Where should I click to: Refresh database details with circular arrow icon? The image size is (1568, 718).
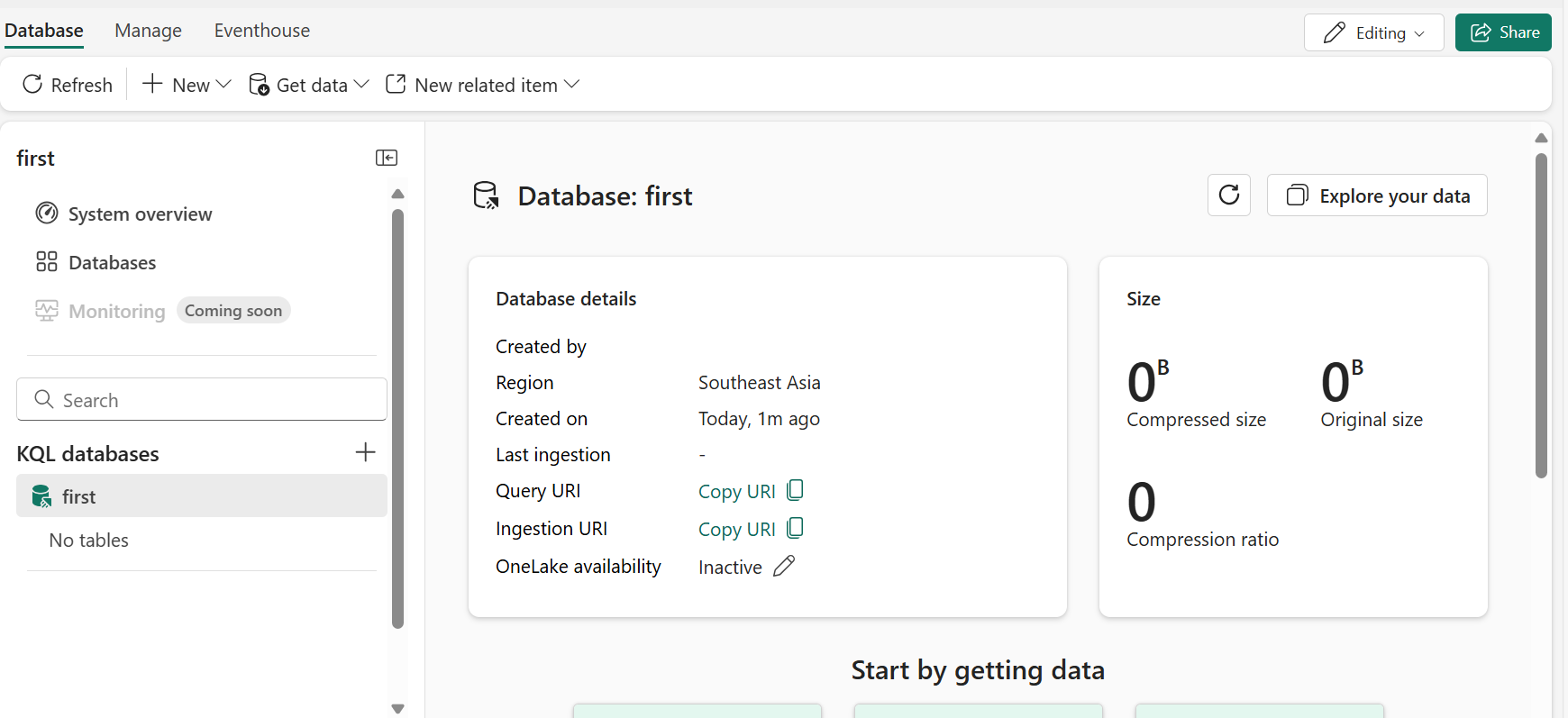[1229, 195]
